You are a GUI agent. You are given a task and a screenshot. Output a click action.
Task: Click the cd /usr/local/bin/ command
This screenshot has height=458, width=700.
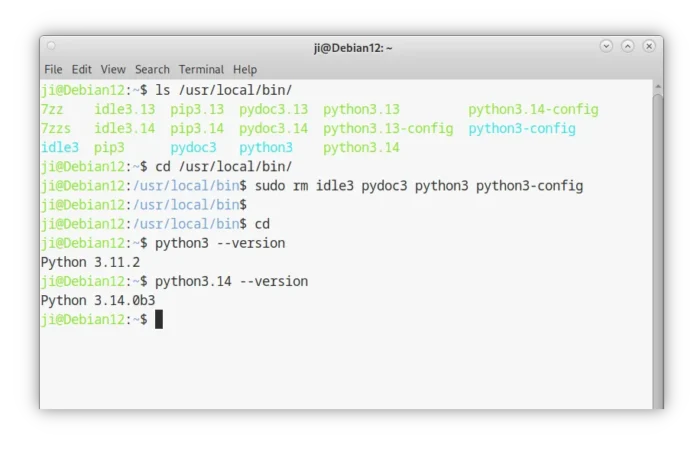point(223,167)
